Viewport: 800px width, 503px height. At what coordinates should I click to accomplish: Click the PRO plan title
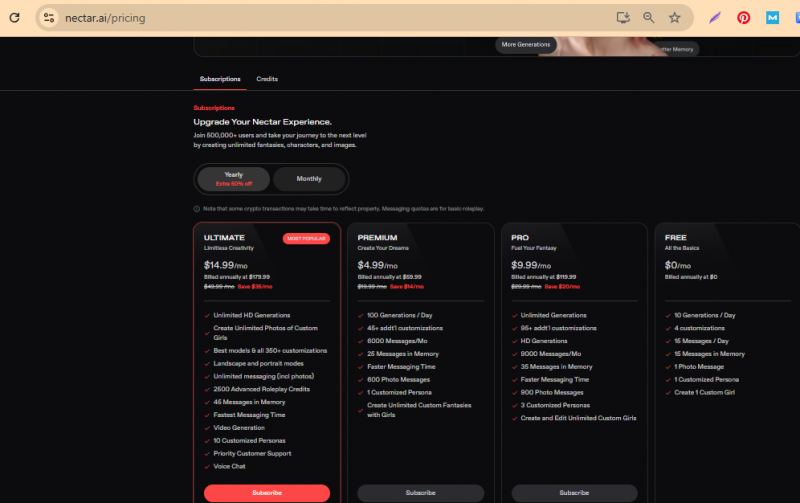tap(520, 238)
